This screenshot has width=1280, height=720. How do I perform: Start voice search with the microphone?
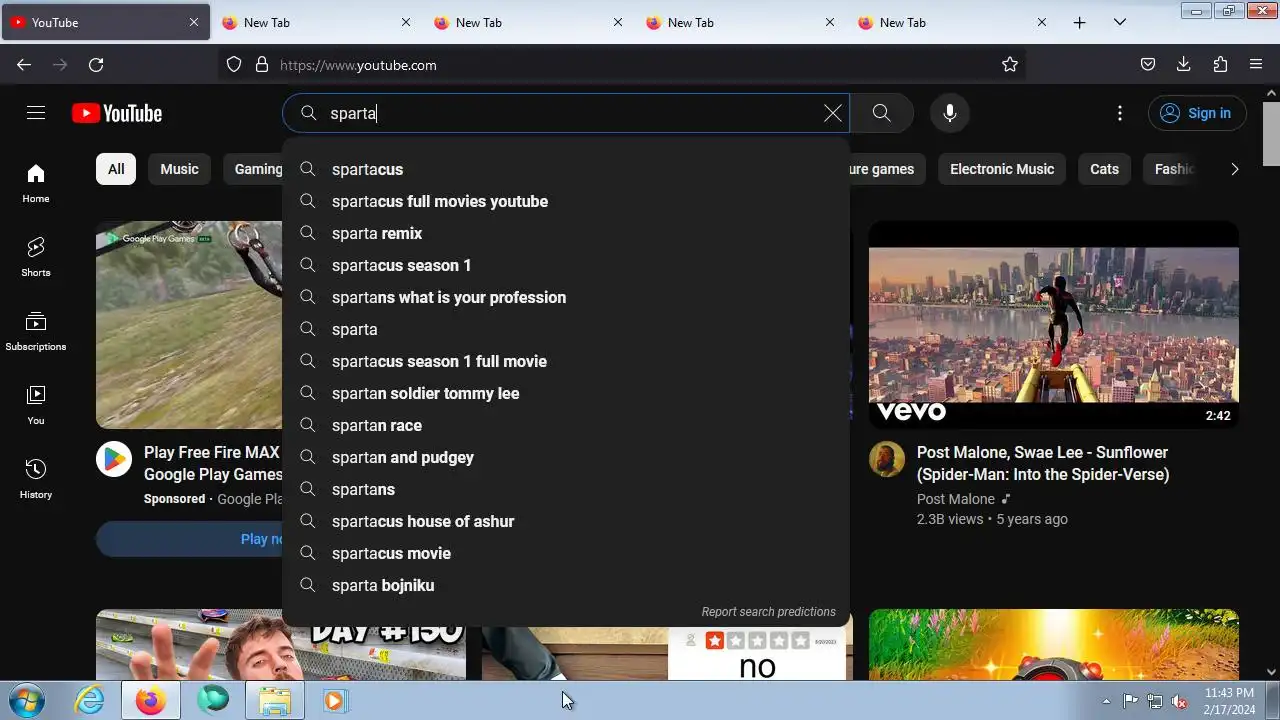[950, 113]
